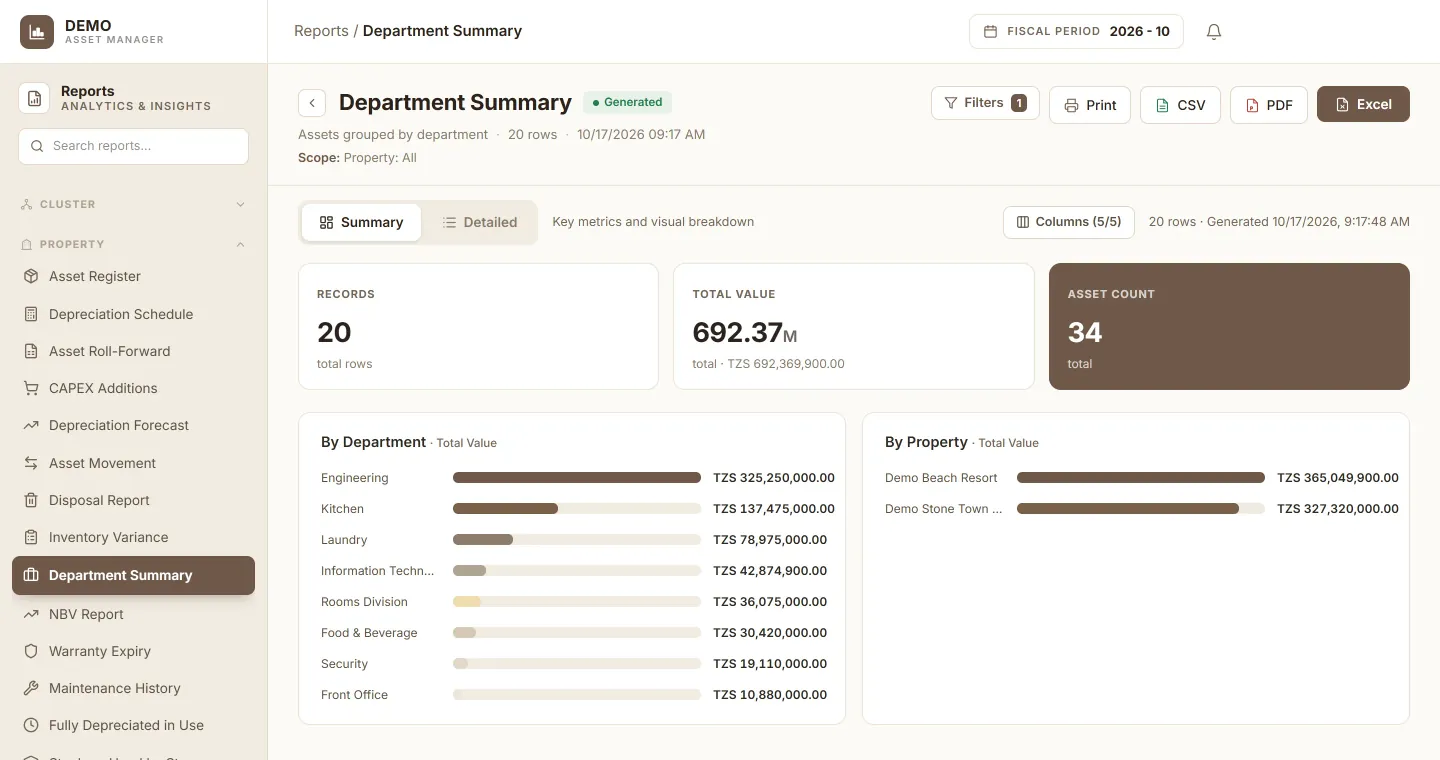1440x760 pixels.
Task: Click Reports in the breadcrumb
Action: point(321,31)
